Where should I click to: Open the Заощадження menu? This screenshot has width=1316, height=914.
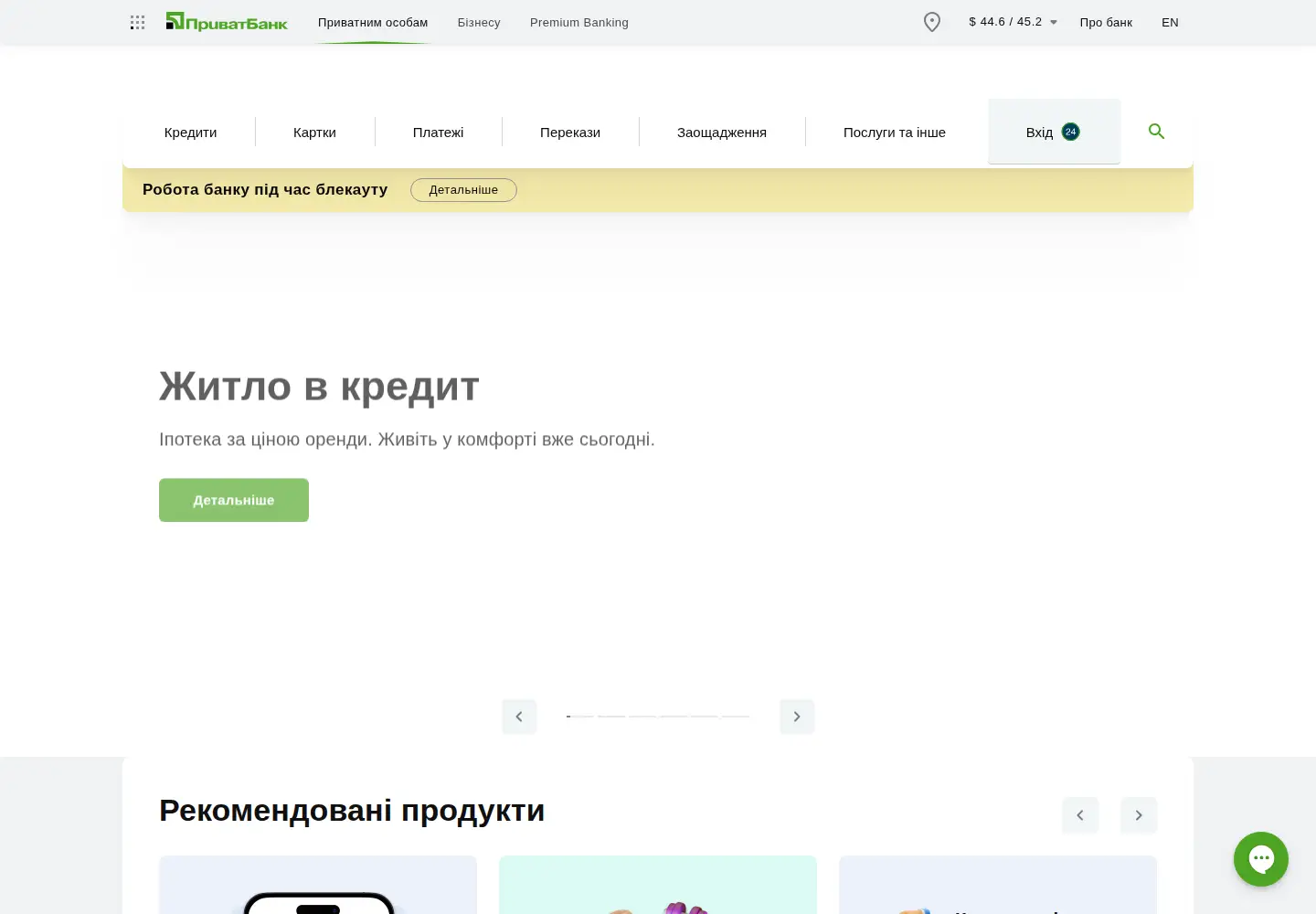click(x=722, y=133)
